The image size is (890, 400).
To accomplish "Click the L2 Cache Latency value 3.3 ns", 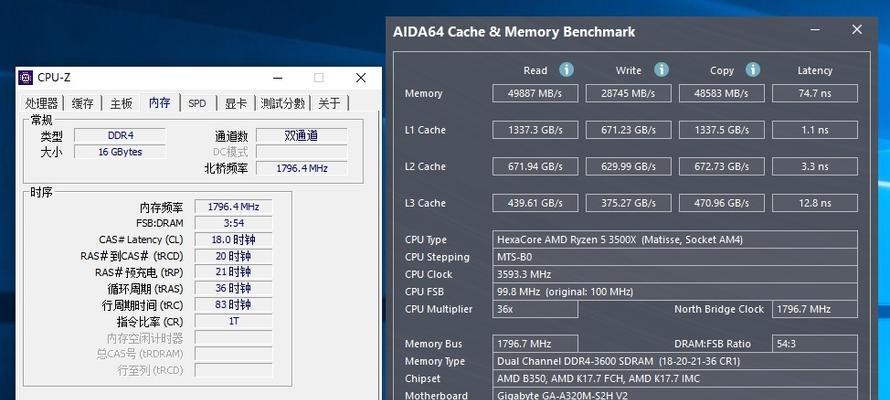I will tap(815, 166).
